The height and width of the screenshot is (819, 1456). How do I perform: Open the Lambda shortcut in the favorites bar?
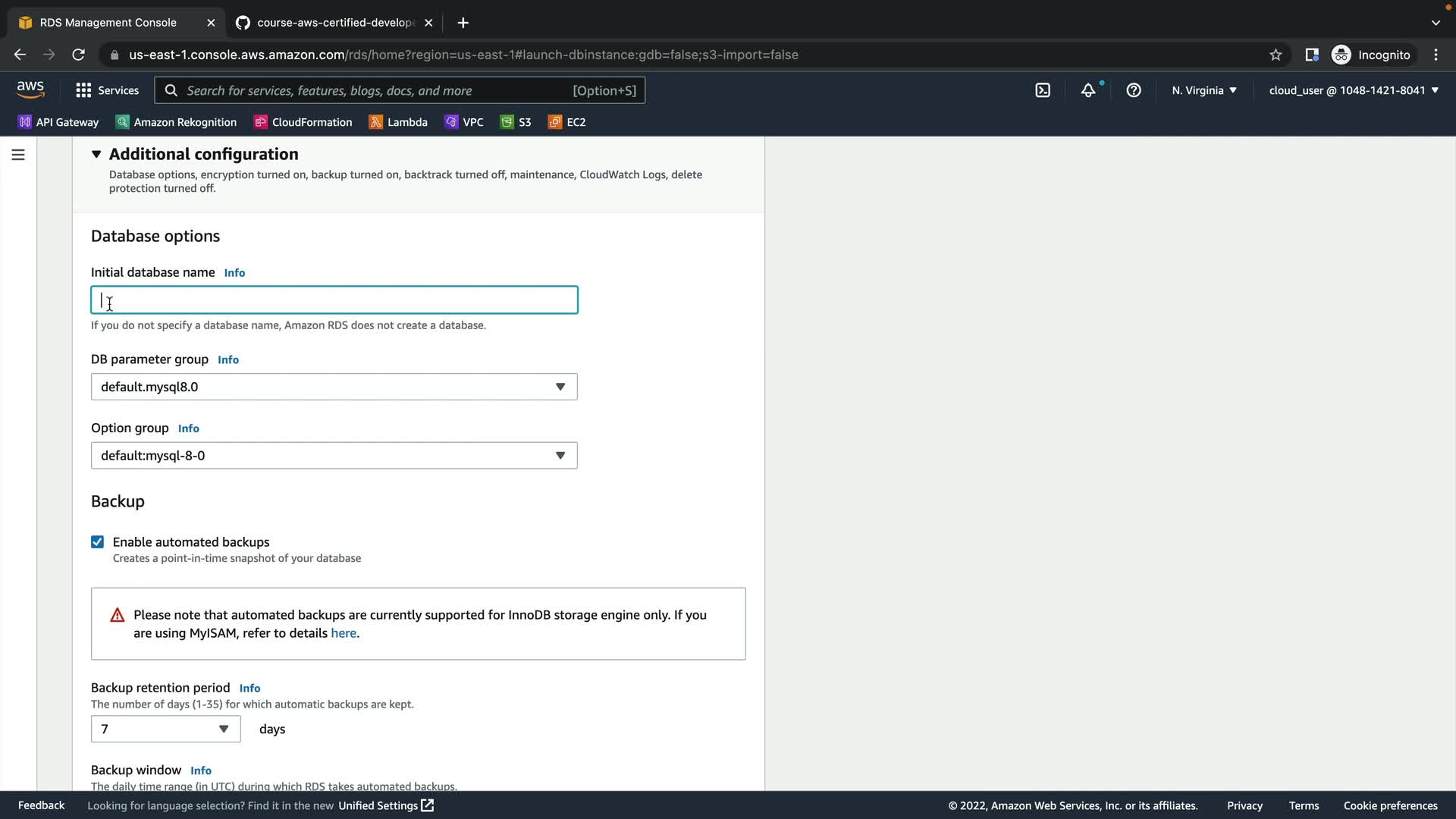pos(398,122)
